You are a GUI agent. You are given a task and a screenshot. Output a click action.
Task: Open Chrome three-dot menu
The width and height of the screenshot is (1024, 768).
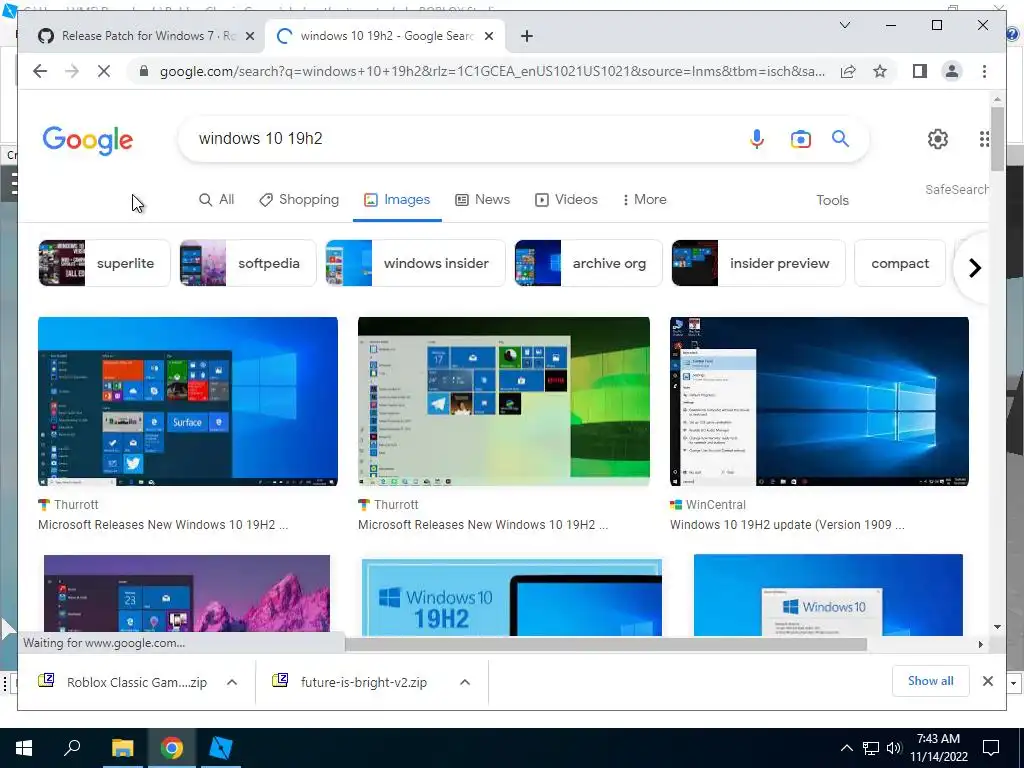[984, 71]
